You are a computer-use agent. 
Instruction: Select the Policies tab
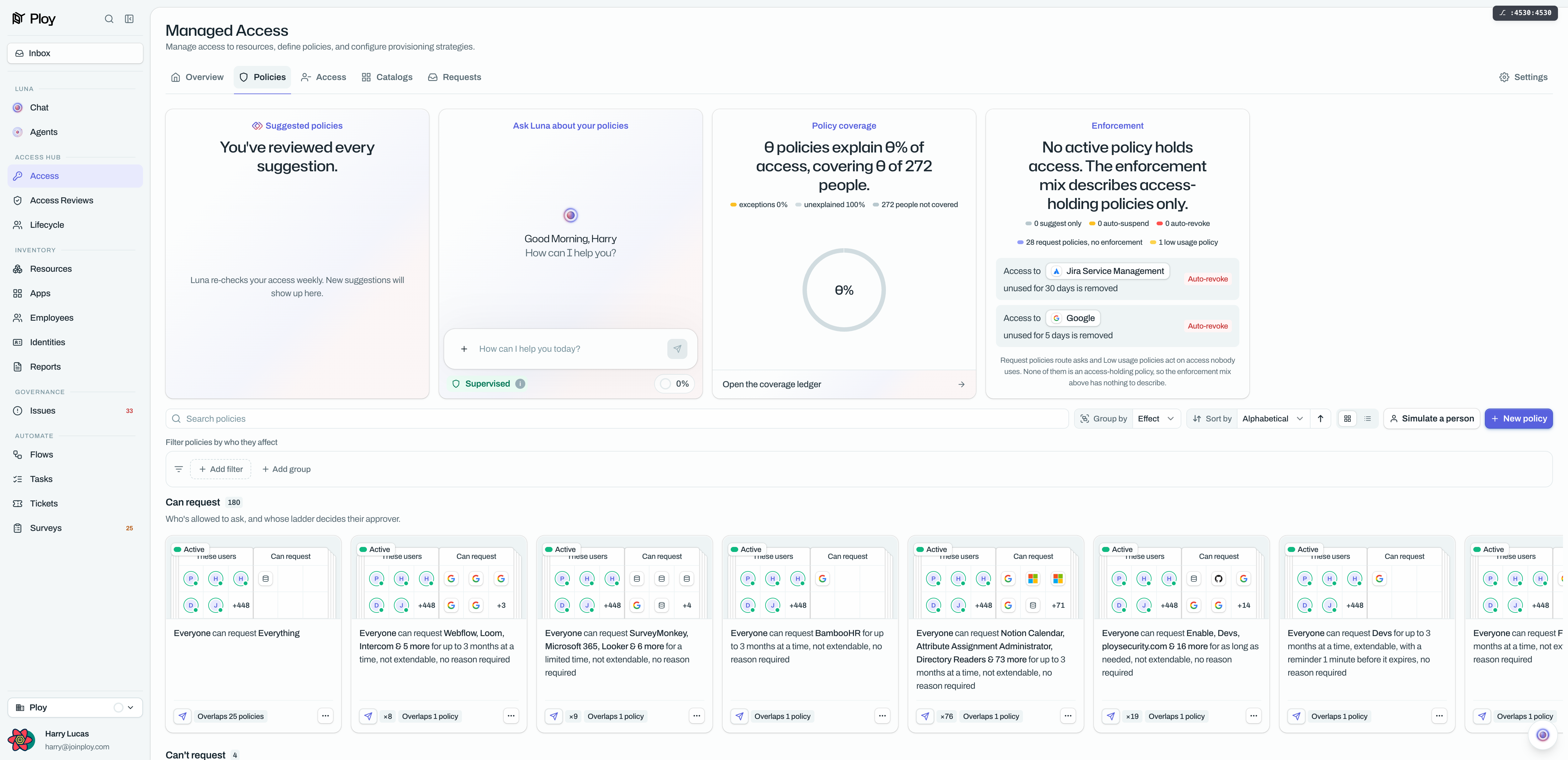(x=262, y=77)
